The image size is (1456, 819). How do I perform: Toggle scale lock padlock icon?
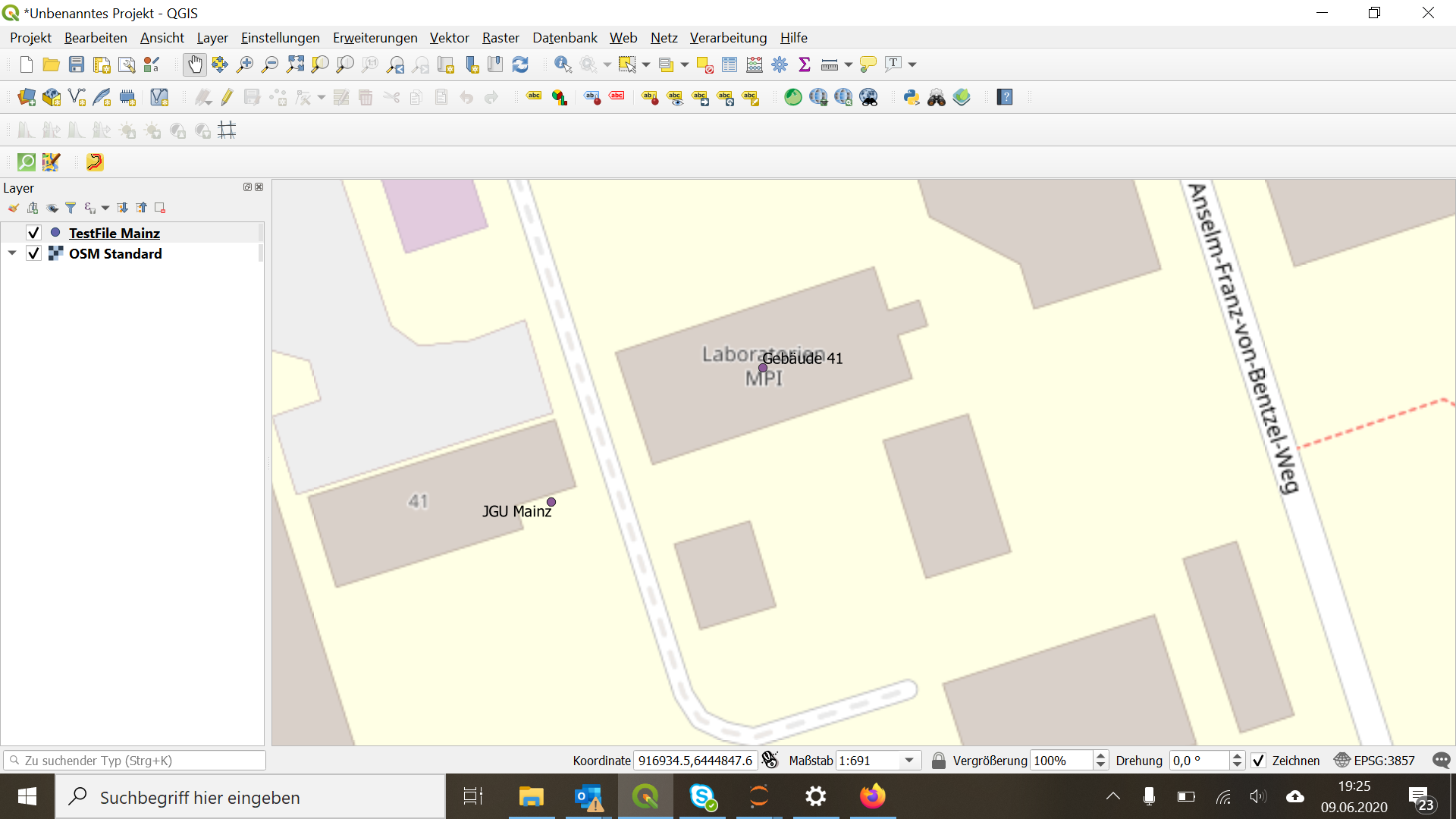coord(938,760)
